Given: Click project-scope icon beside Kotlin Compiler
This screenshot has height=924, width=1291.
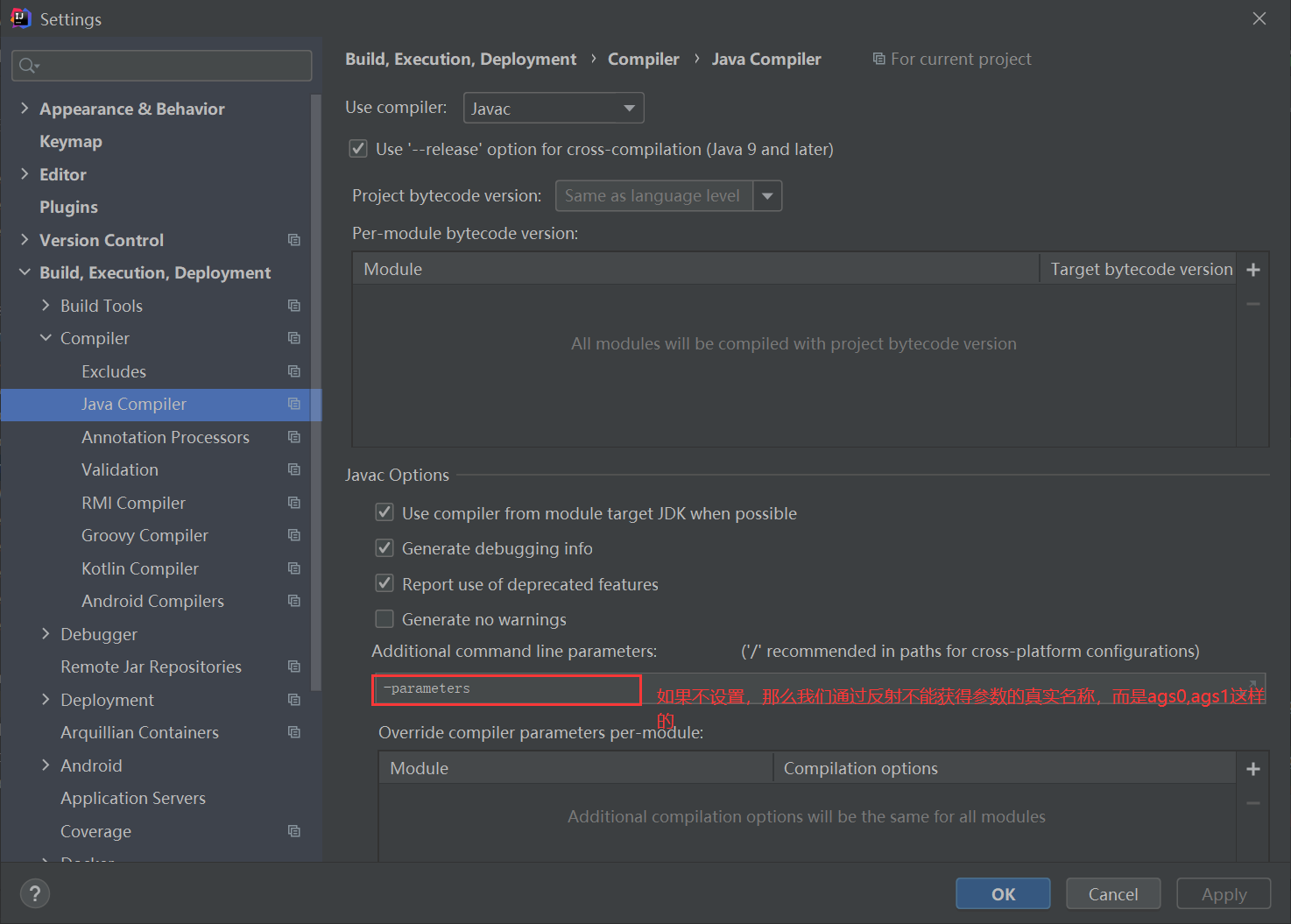Looking at the screenshot, I should [294, 568].
